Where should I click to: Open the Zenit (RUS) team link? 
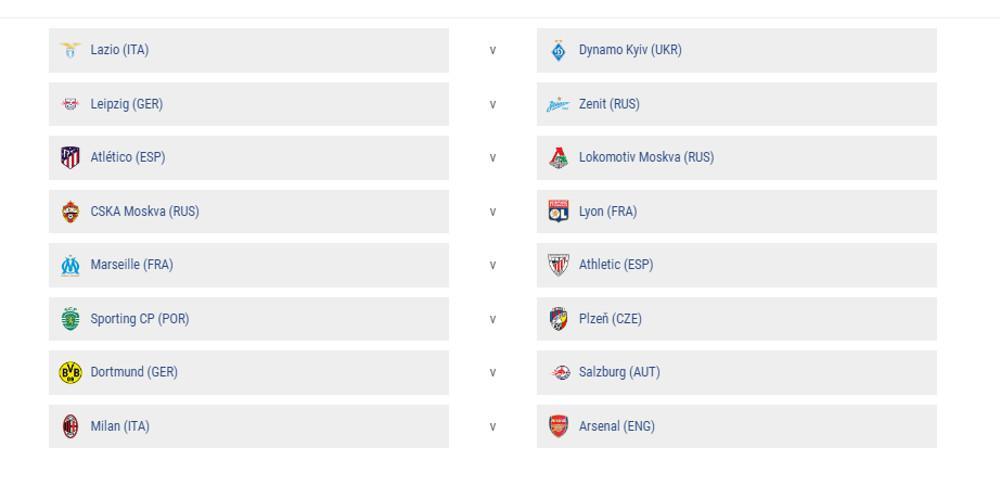(609, 104)
